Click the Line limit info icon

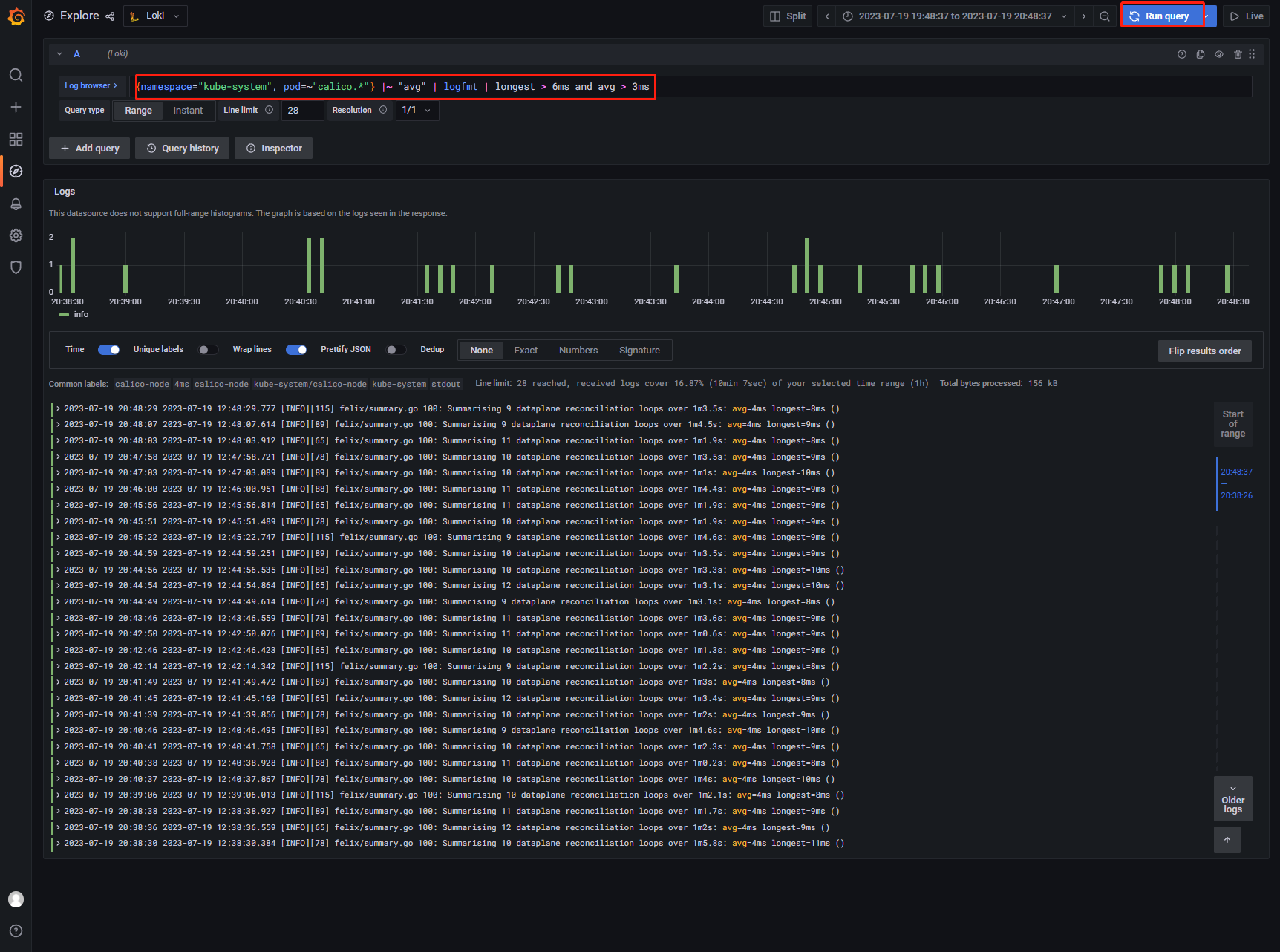point(269,110)
